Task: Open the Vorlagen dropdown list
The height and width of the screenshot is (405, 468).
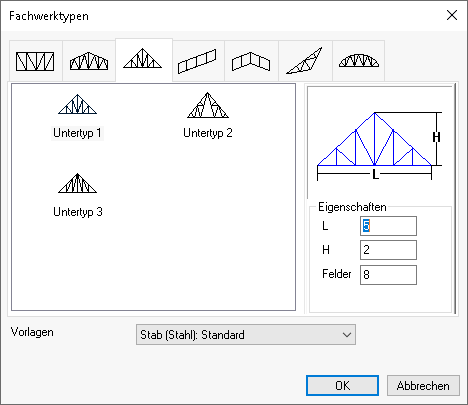Action: coord(246,334)
